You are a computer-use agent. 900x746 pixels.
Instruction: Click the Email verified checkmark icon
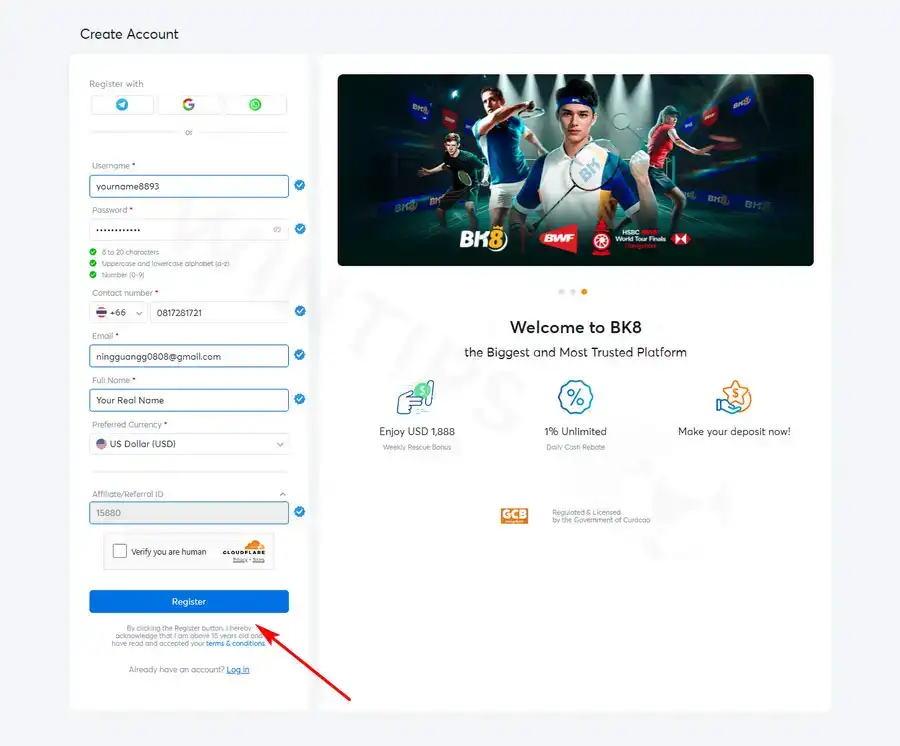pos(300,355)
